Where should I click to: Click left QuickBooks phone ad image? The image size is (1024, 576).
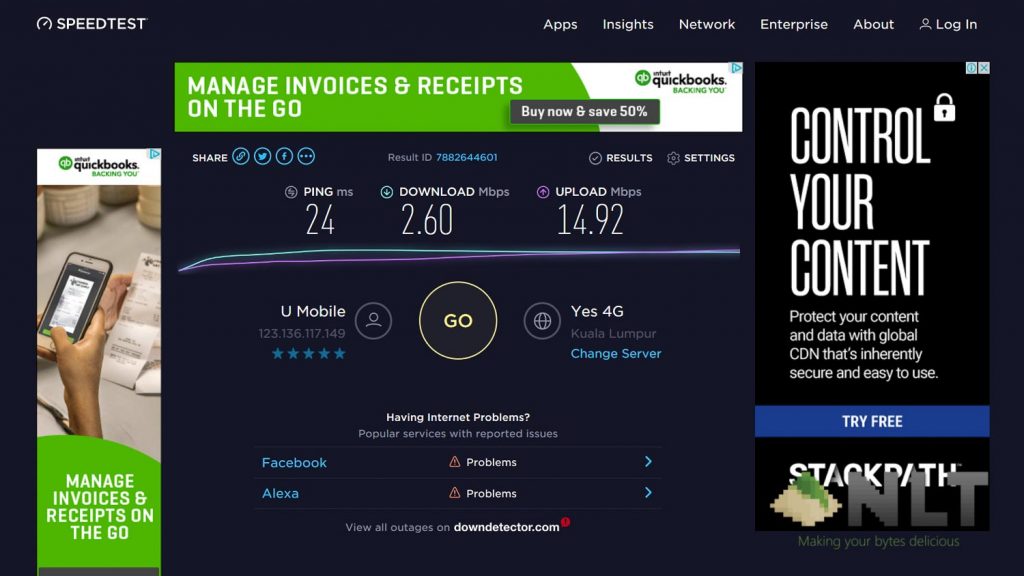point(99,313)
